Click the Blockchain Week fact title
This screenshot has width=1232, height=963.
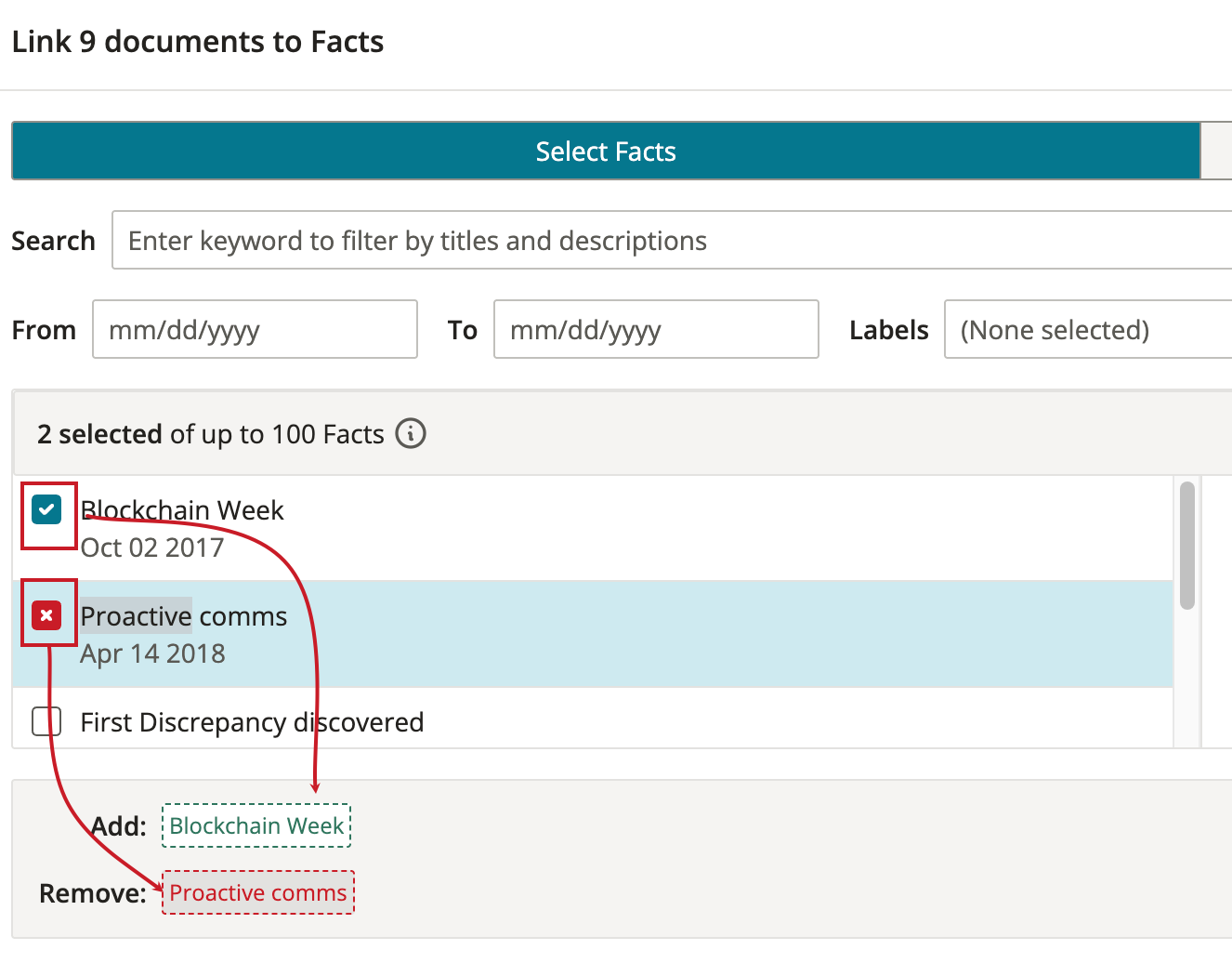pos(182,510)
